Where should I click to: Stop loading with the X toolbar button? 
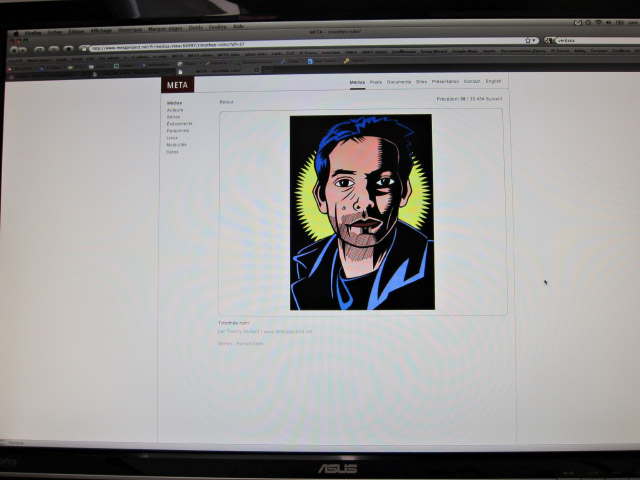tap(54, 49)
